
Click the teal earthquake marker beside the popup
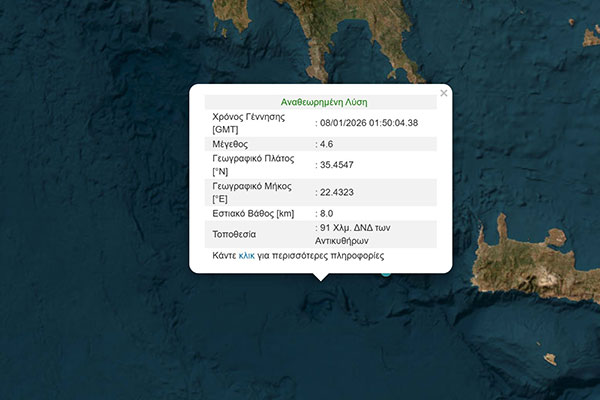tap(386, 272)
